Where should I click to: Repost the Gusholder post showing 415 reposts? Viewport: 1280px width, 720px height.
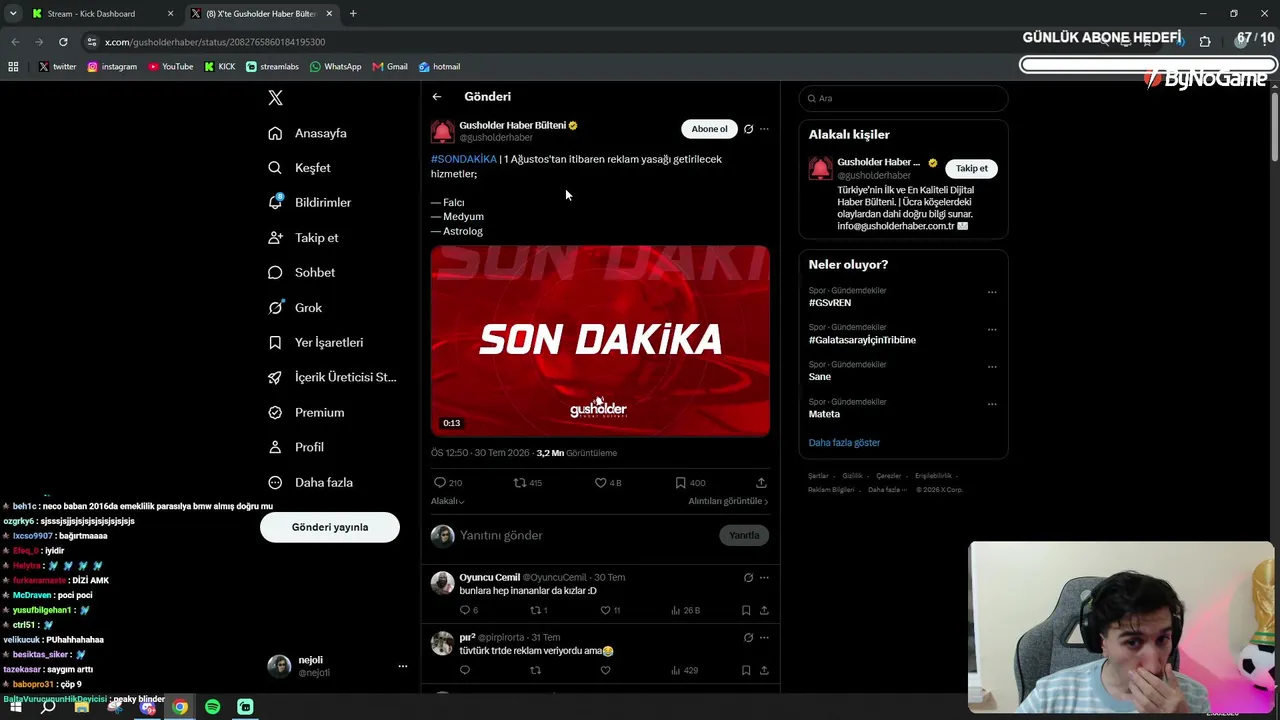click(x=519, y=482)
